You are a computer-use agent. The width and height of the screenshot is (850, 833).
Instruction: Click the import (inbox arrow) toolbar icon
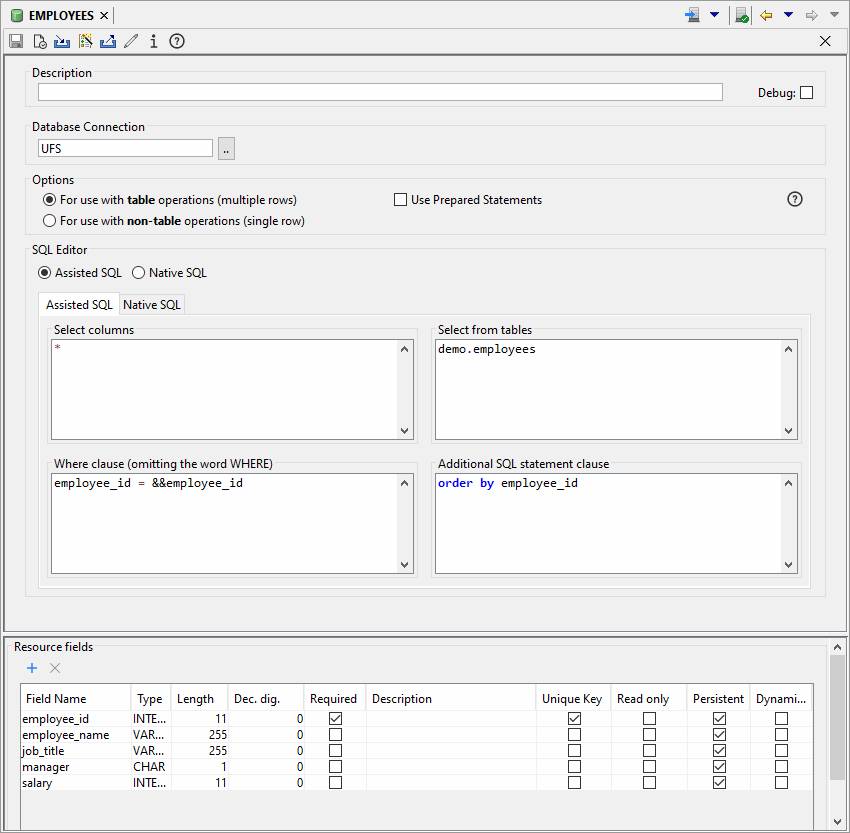(x=62, y=41)
